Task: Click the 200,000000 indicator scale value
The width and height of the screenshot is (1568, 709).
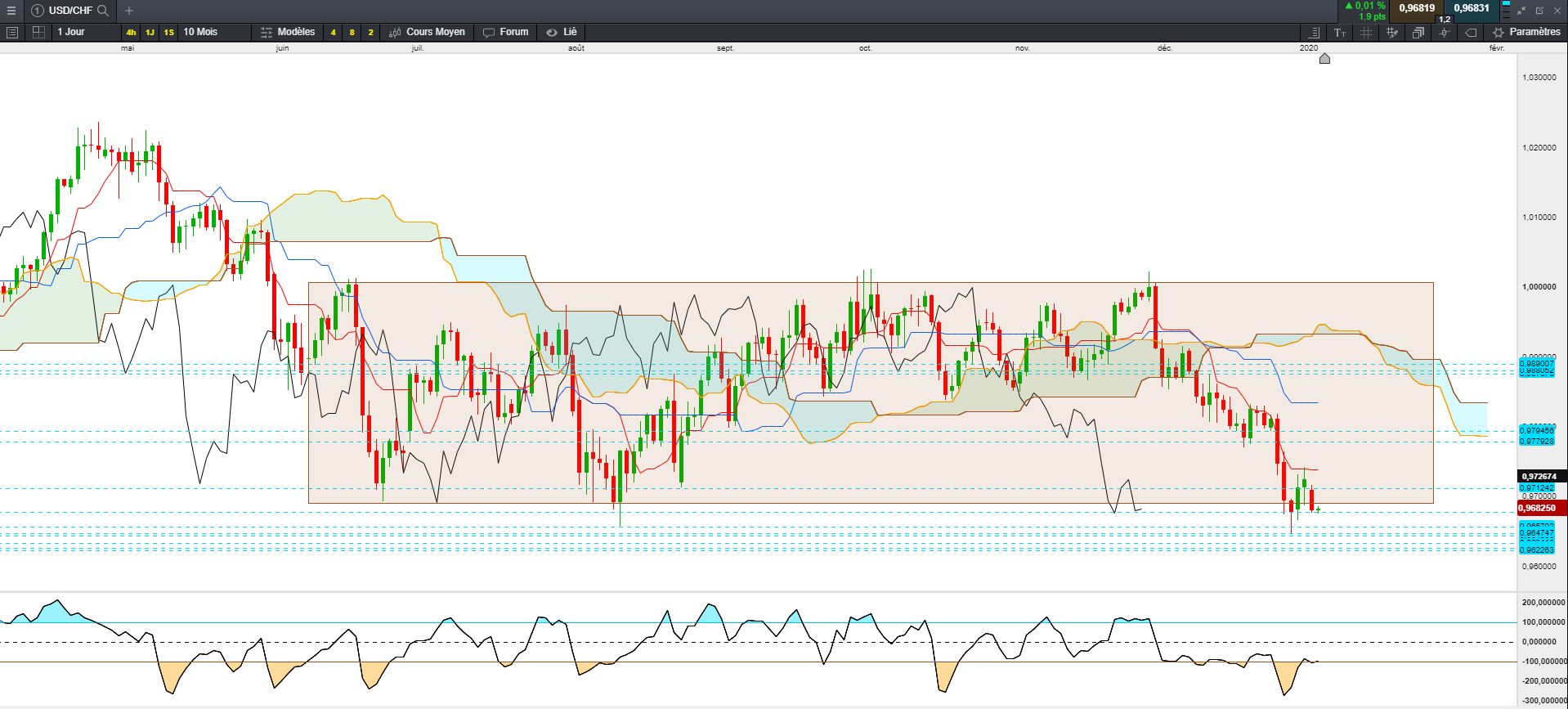Action: [1544, 603]
